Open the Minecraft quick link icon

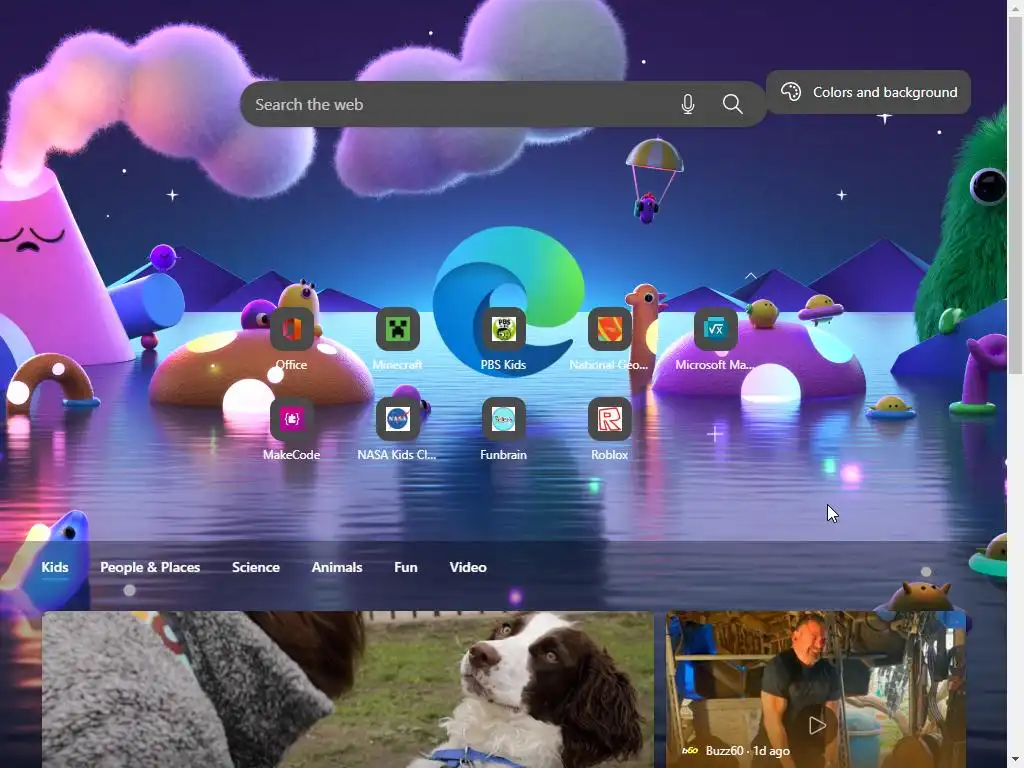pos(397,329)
